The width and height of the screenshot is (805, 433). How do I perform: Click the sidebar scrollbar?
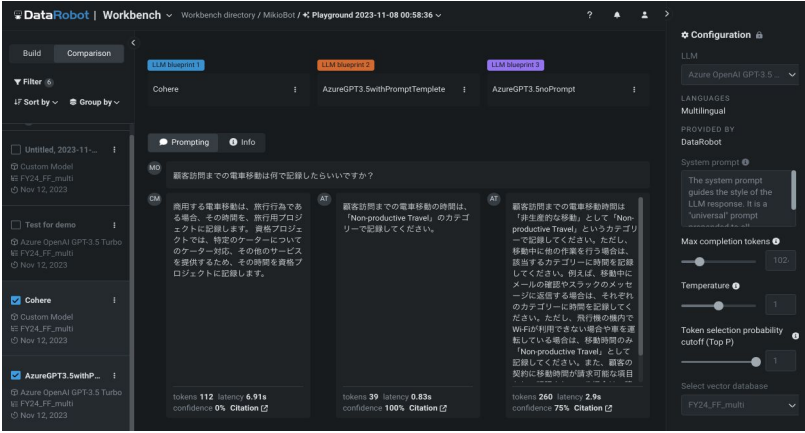[131, 283]
